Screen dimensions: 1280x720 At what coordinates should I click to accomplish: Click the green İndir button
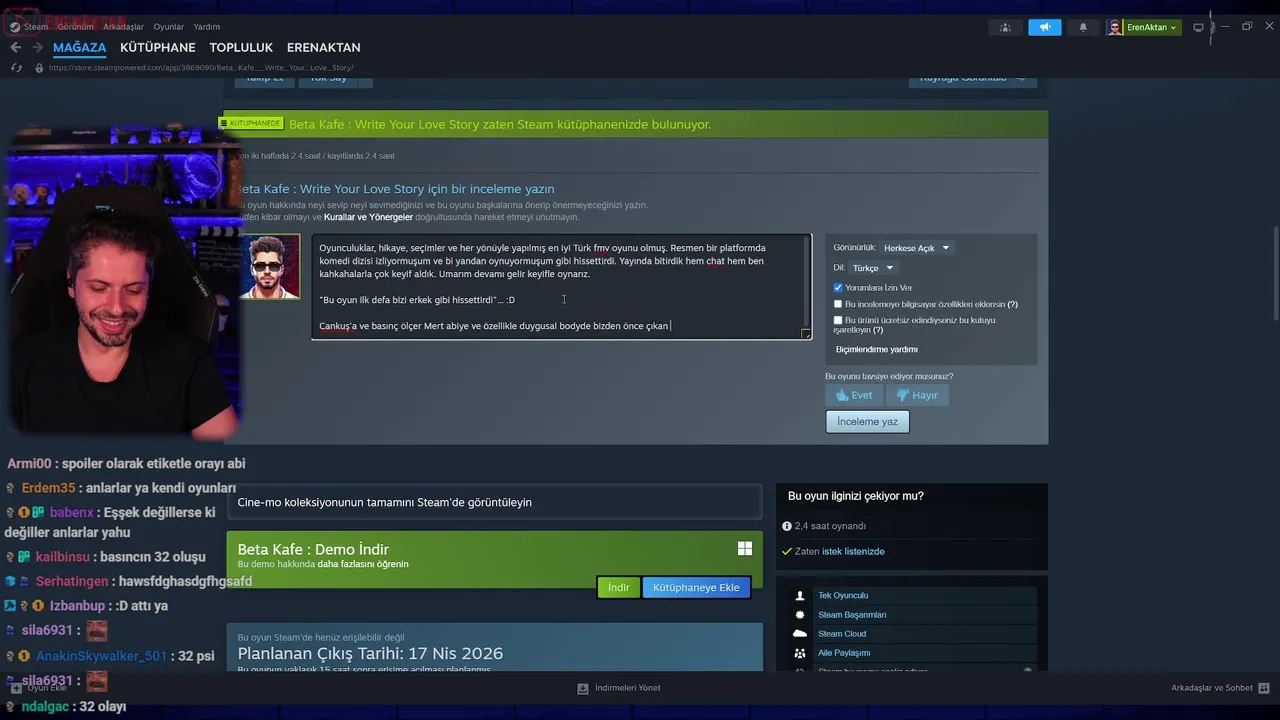coord(619,587)
